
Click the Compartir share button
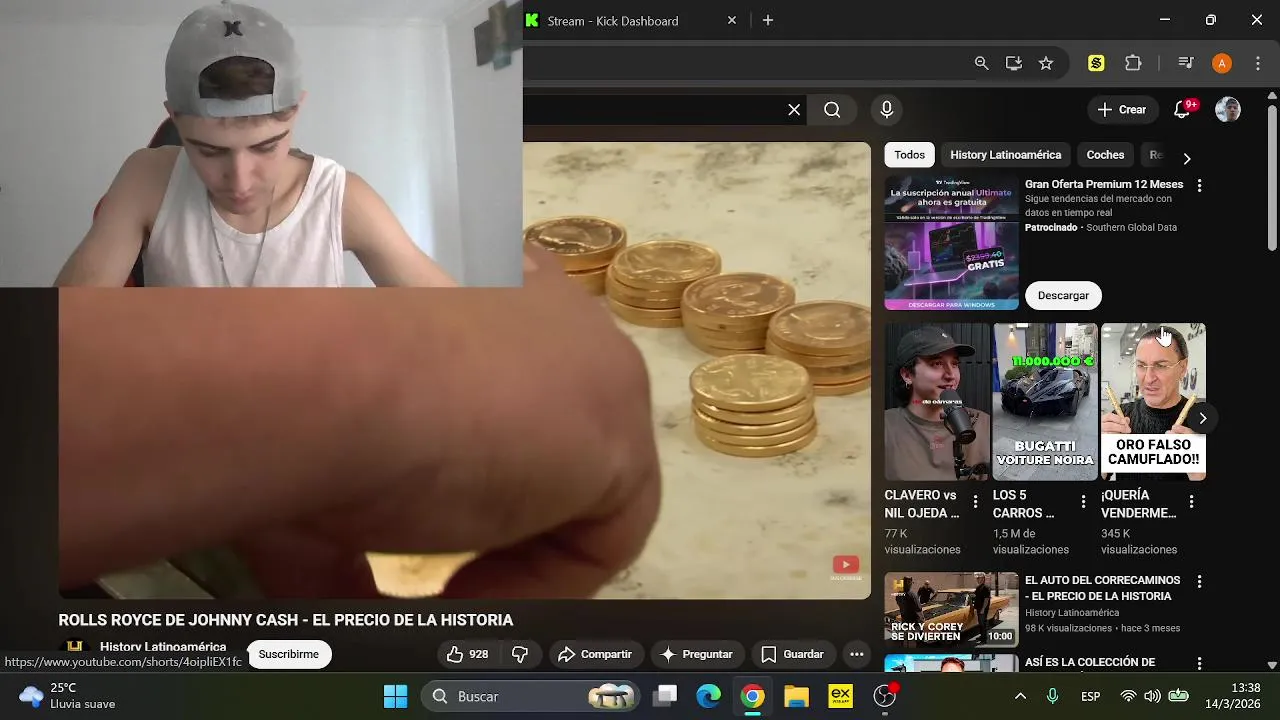(x=595, y=654)
